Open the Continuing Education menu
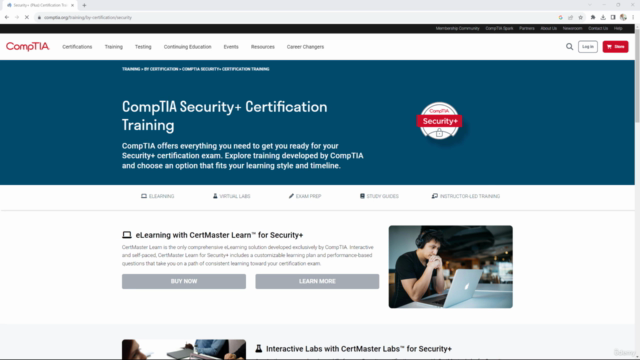Image resolution: width=640 pixels, height=360 pixels. 187,47
